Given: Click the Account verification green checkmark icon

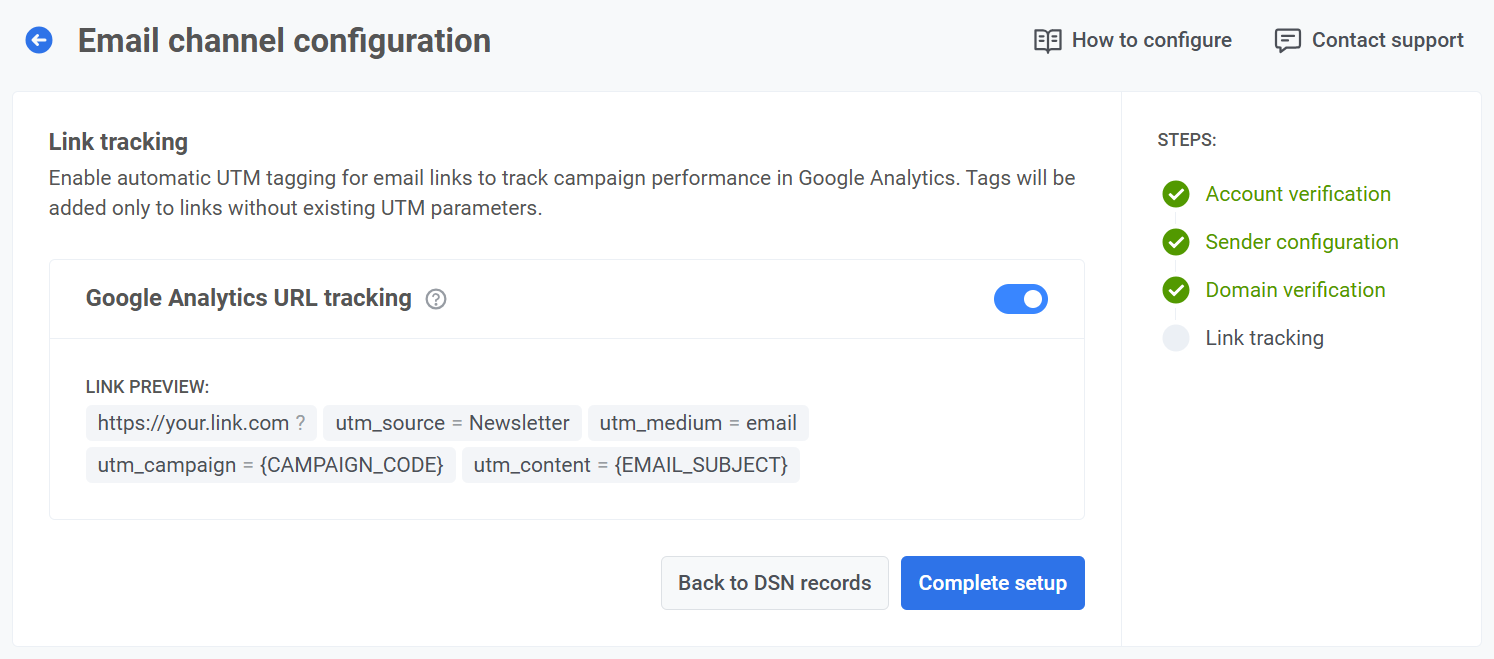Looking at the screenshot, I should (x=1176, y=194).
